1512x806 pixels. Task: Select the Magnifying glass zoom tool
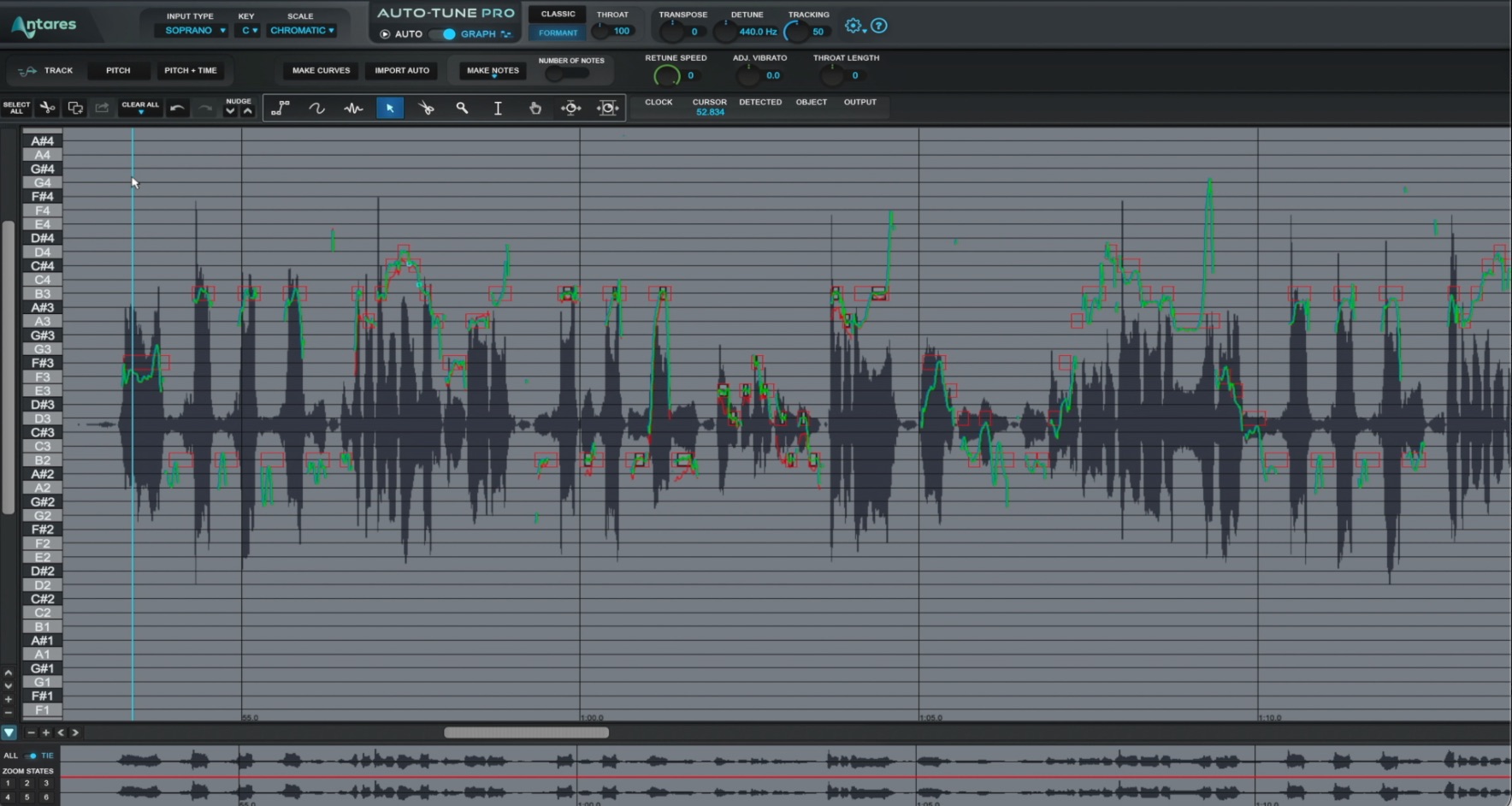click(x=462, y=108)
